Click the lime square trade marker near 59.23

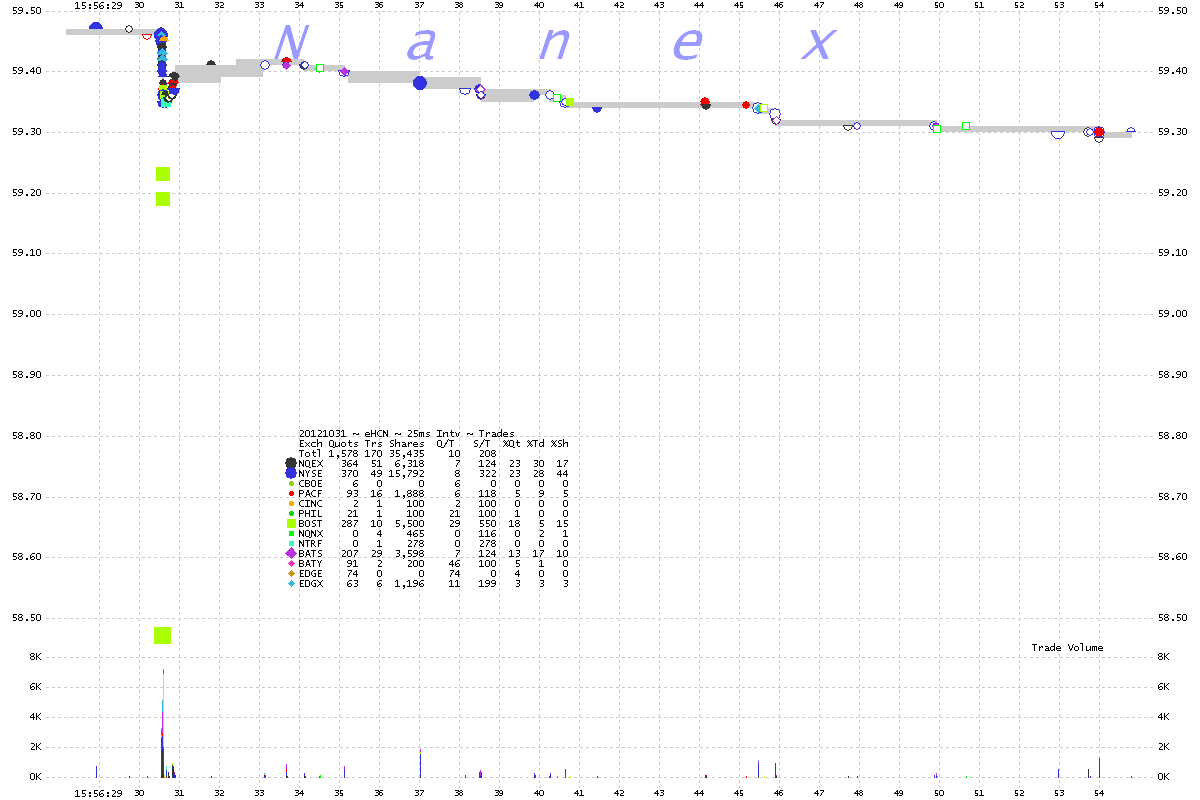coord(163,174)
